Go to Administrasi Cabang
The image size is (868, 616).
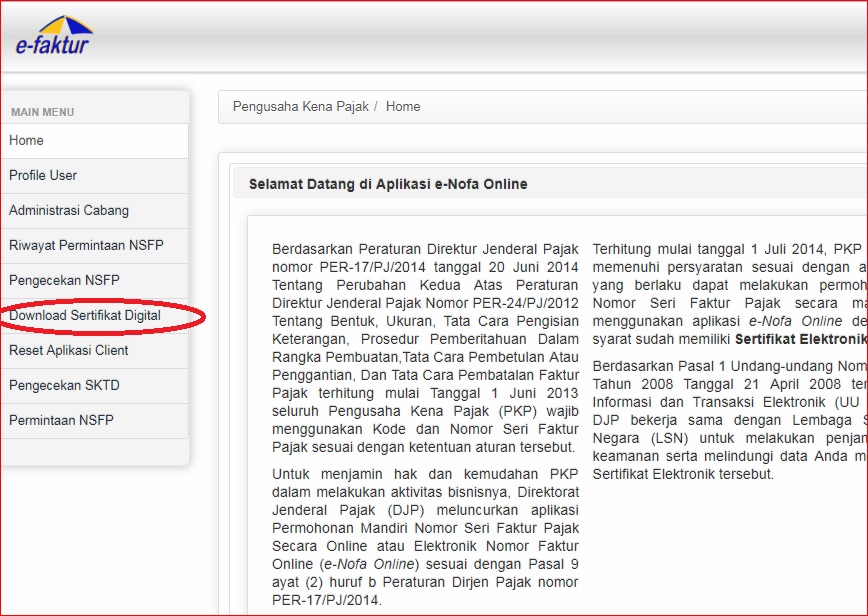click(x=95, y=210)
